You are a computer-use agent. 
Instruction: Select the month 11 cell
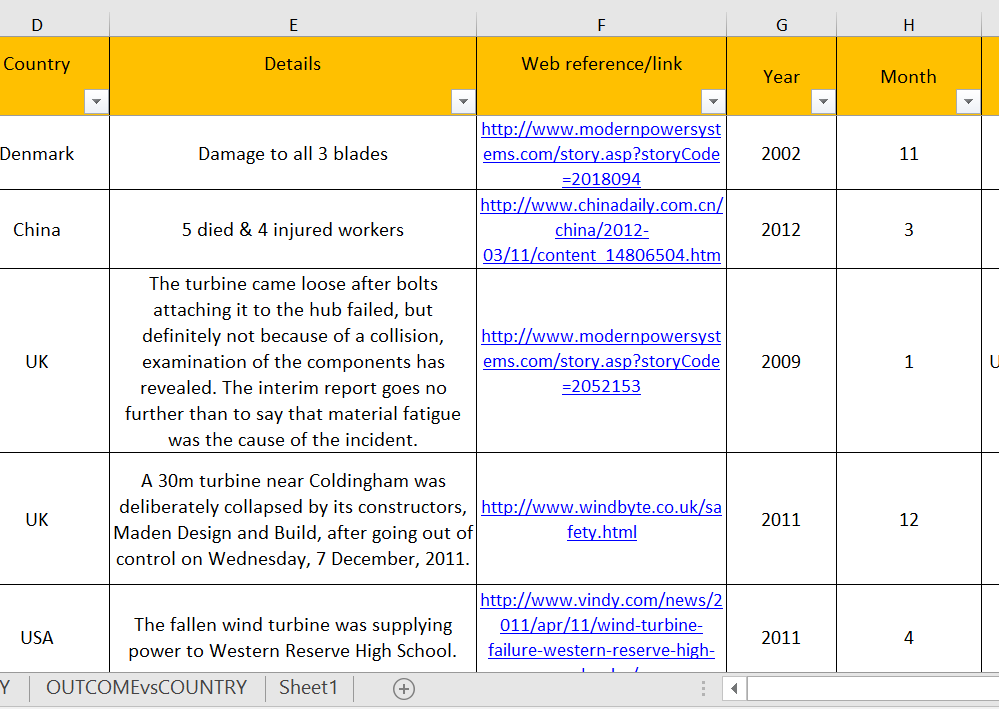(909, 154)
